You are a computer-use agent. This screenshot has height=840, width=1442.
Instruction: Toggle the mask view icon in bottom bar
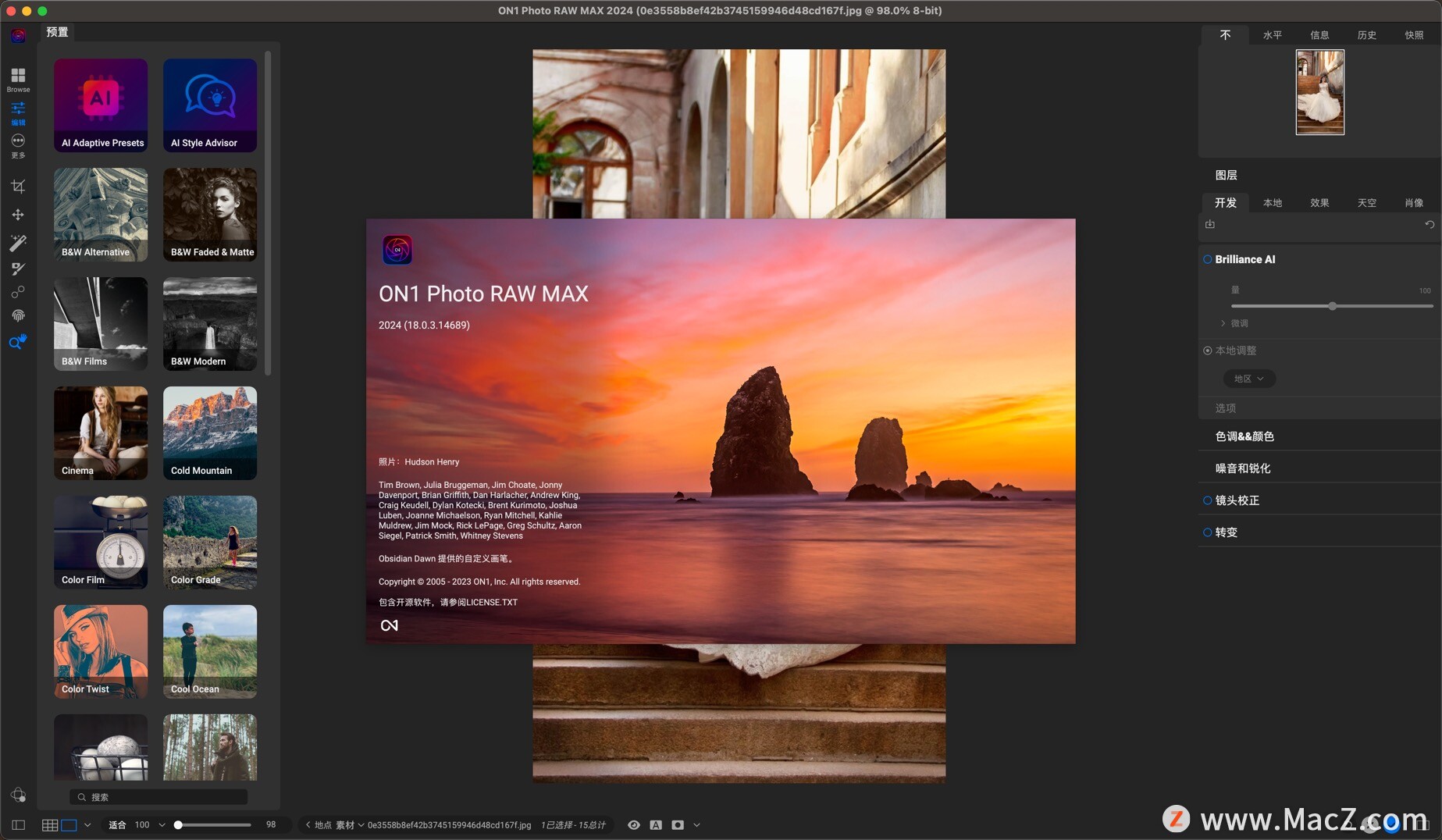678,824
